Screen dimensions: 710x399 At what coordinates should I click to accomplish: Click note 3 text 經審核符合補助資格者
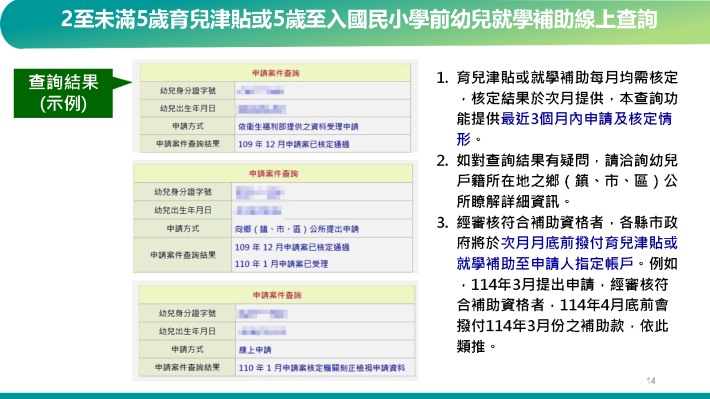pyautogui.click(x=530, y=222)
